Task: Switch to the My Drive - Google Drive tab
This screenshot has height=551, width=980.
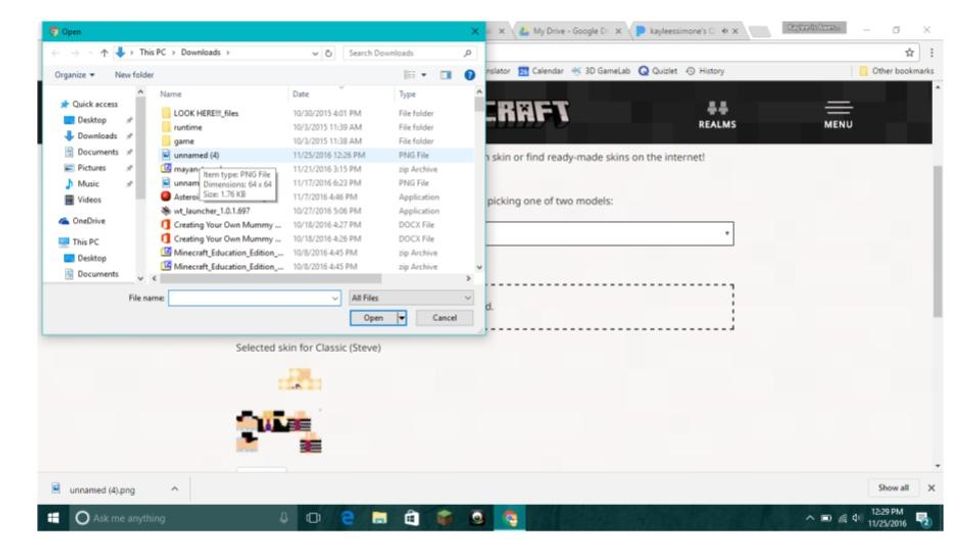Action: (x=569, y=31)
